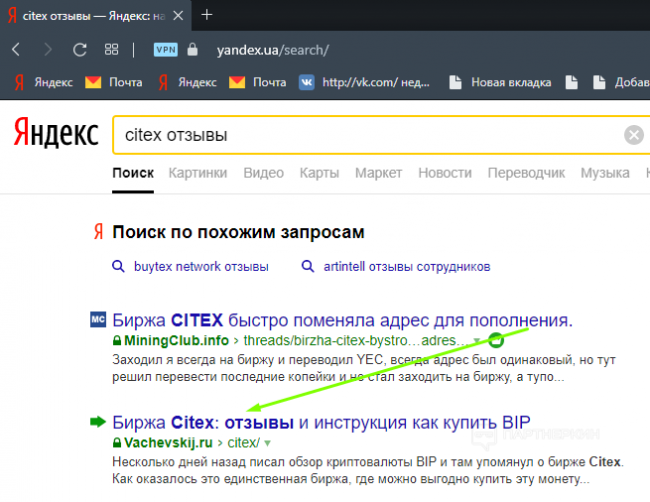This screenshot has height=502, width=650.
Task: Click the browser back arrow
Action: point(16,49)
